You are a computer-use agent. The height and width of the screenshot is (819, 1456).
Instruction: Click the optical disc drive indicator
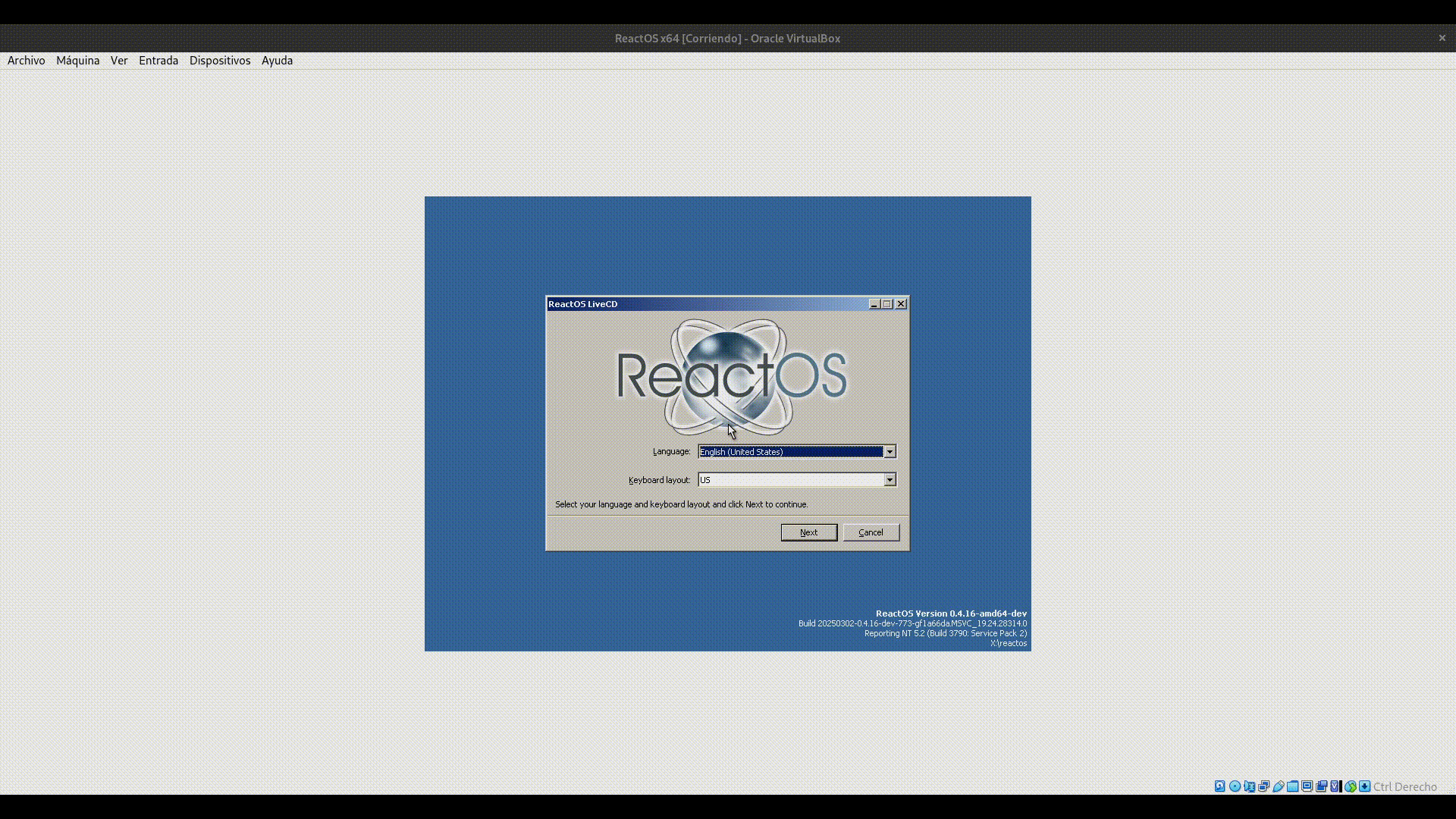1235,786
